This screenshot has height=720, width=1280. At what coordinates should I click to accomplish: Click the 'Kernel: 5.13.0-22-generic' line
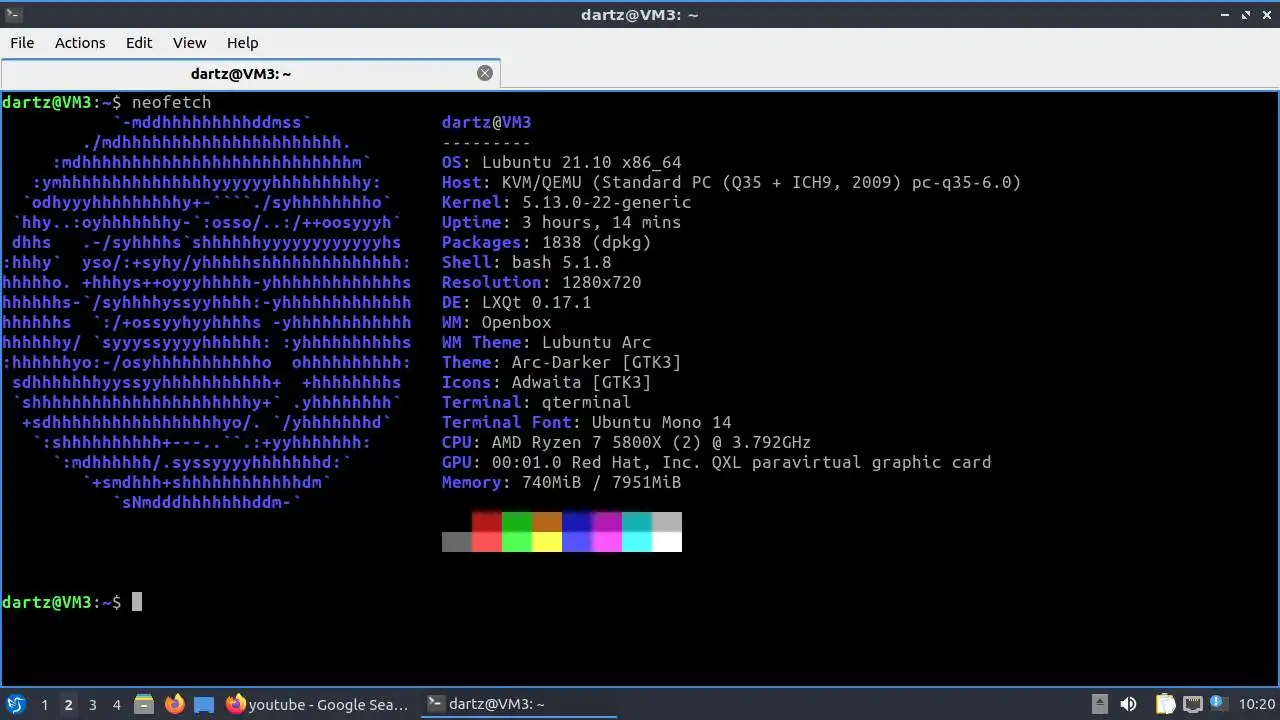coord(566,202)
